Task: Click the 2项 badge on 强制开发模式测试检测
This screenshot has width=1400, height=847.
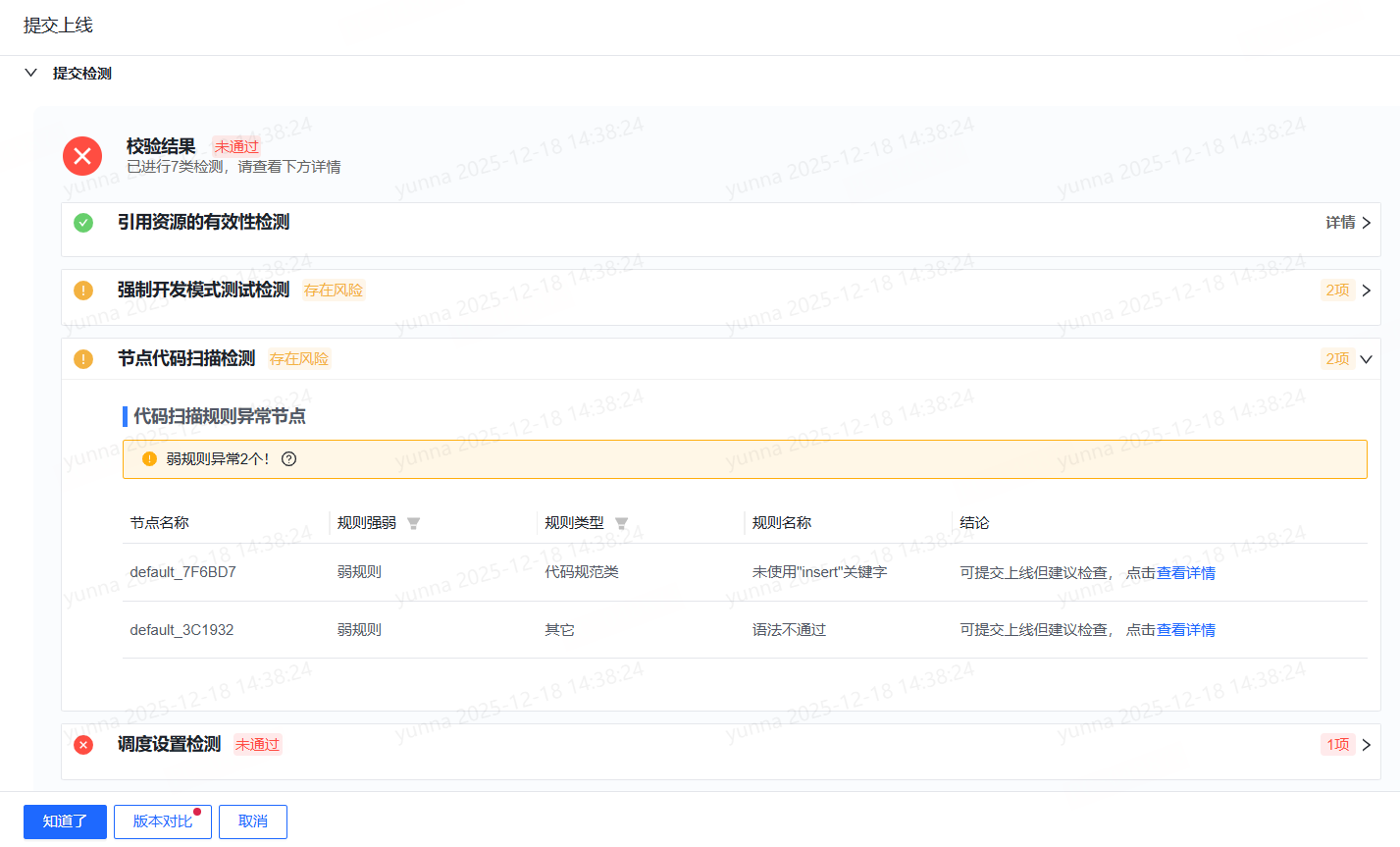Action: 1337,291
